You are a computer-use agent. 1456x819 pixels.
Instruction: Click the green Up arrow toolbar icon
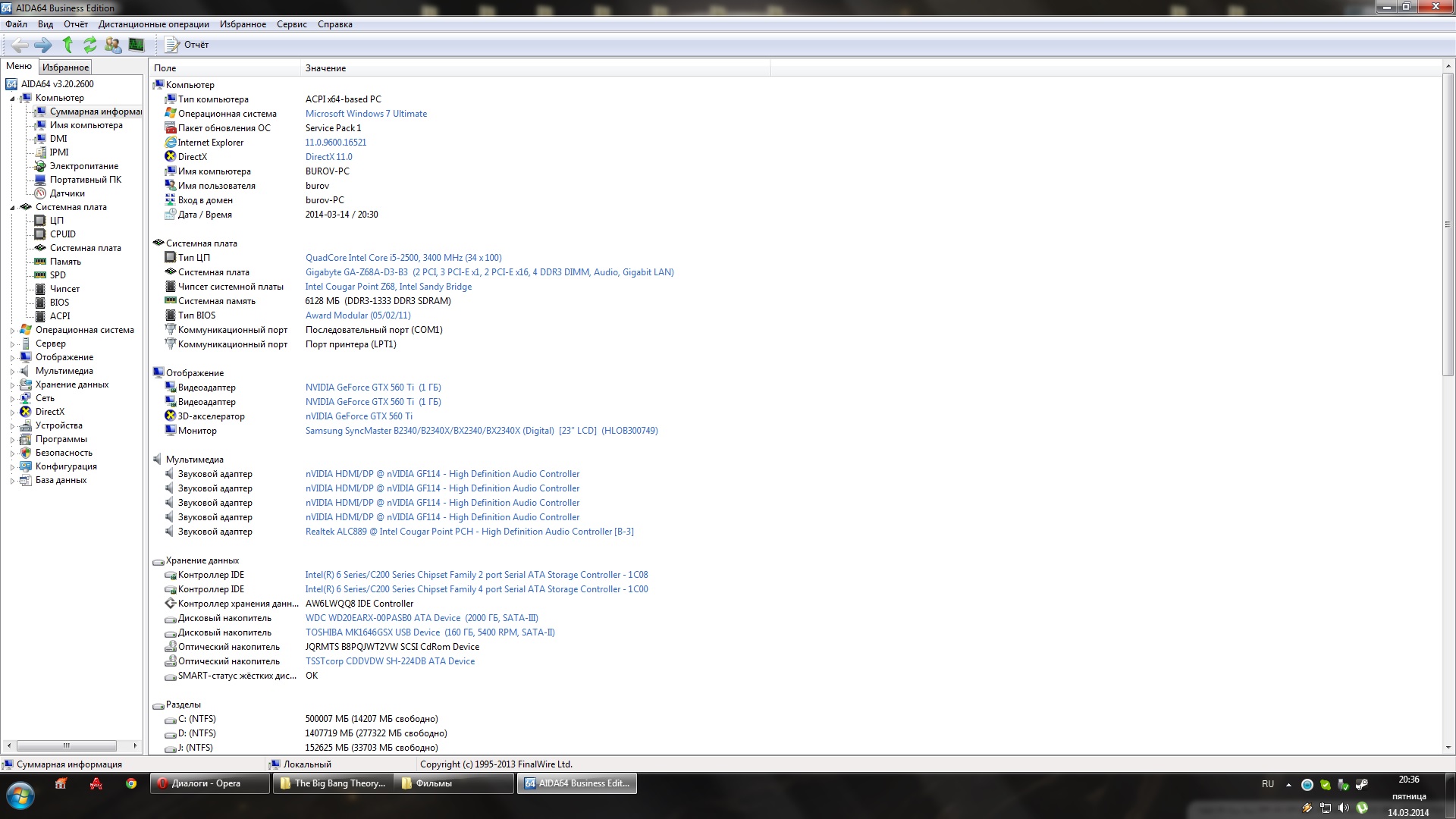pyautogui.click(x=67, y=45)
